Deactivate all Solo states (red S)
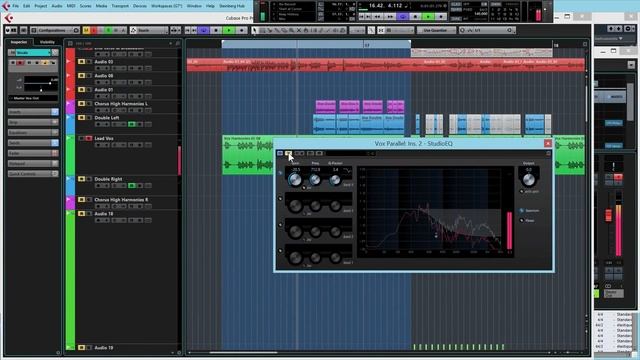This screenshot has height=360, width=640. (x=93, y=30)
